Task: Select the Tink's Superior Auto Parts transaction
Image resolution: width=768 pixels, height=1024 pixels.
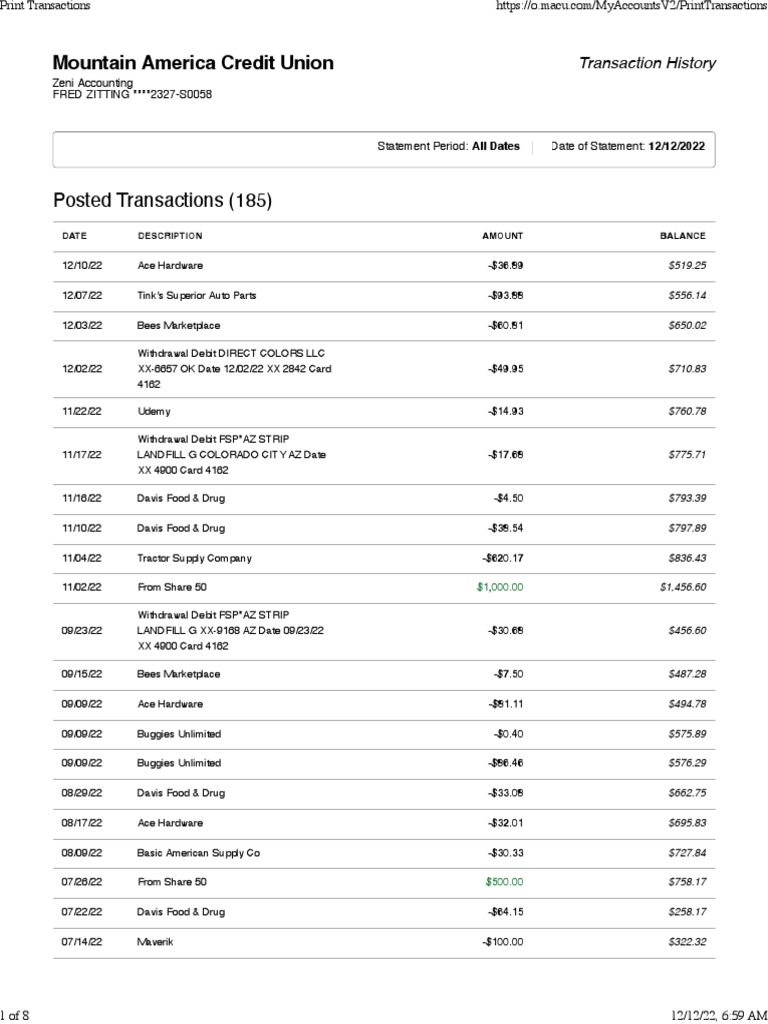Action: click(197, 296)
